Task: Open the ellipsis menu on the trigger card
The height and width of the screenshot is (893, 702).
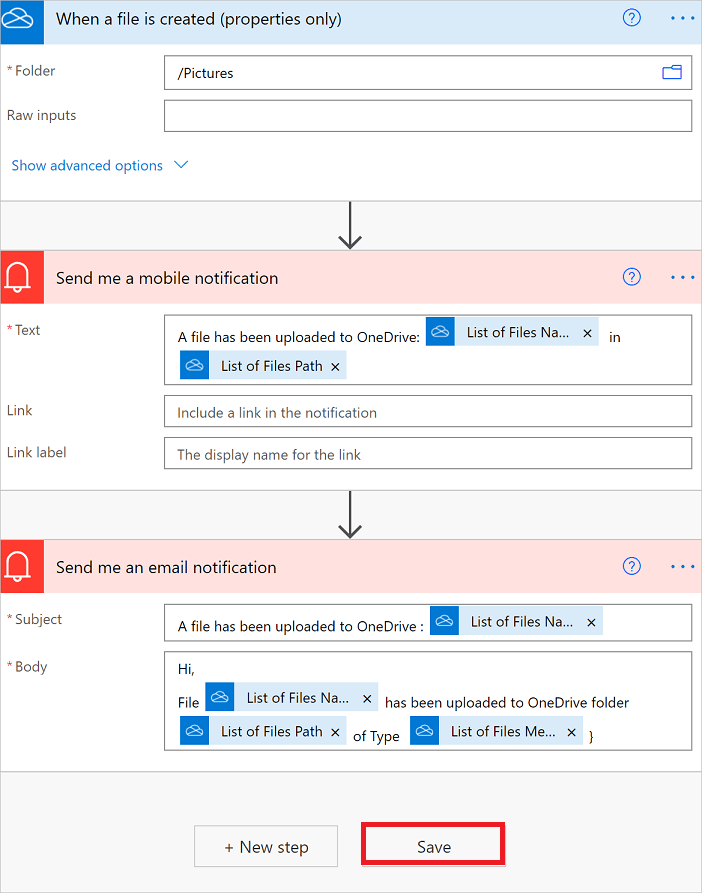Action: [x=682, y=18]
